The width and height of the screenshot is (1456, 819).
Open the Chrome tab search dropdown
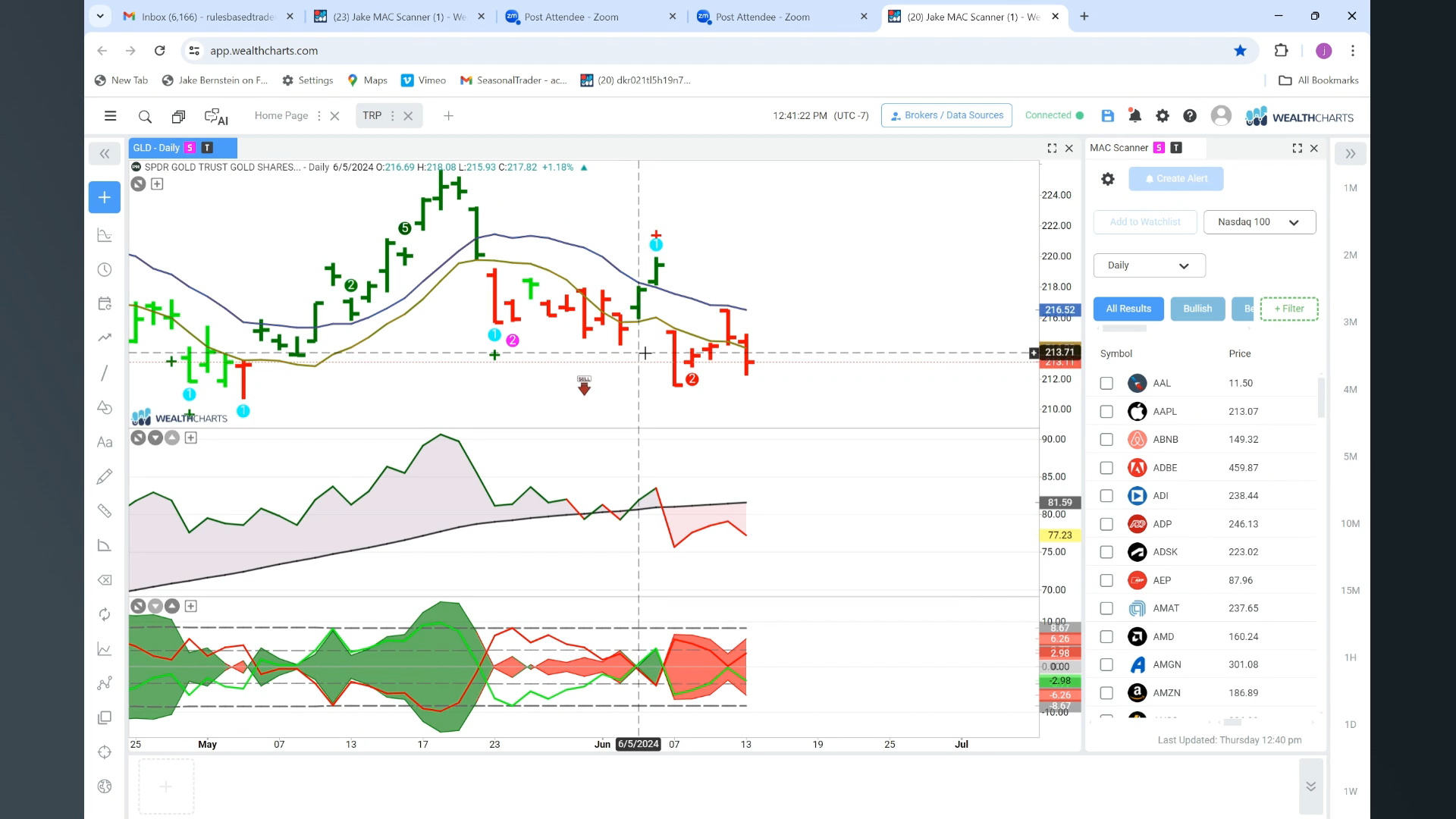[x=100, y=16]
